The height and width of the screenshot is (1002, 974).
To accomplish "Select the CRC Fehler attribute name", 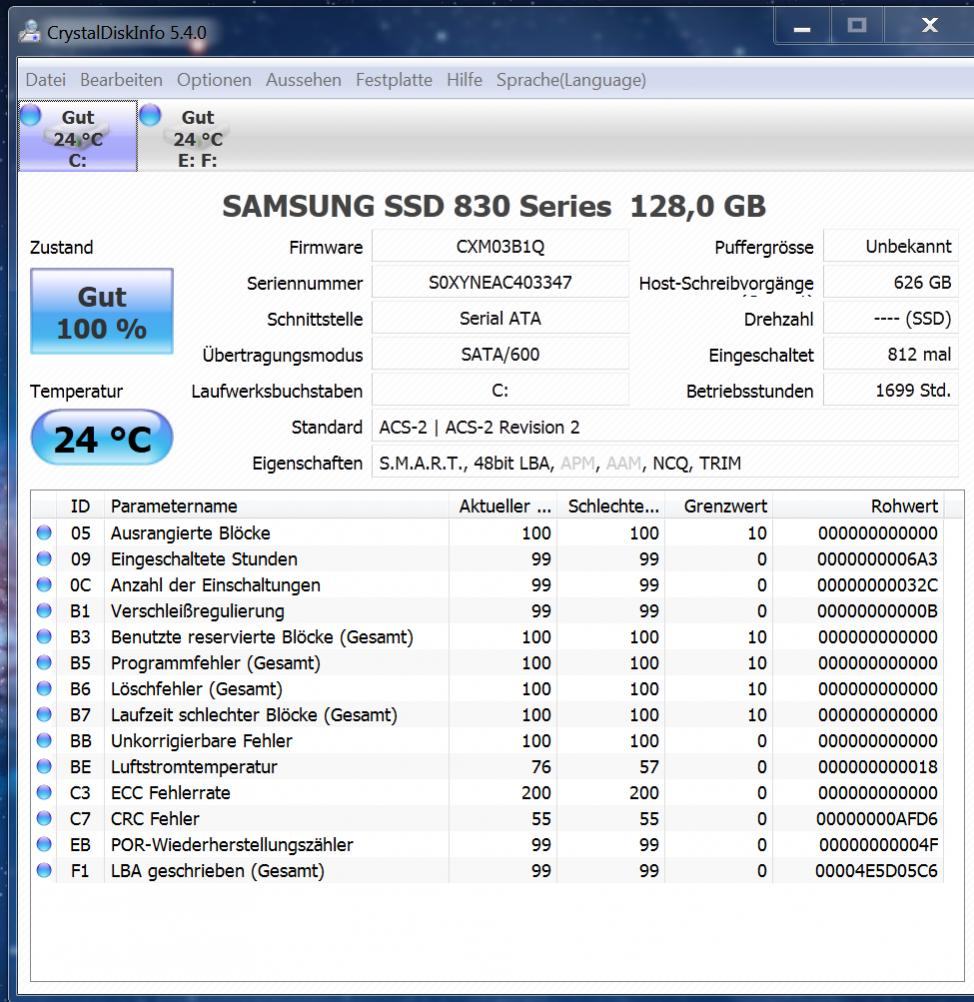I will click(x=155, y=819).
